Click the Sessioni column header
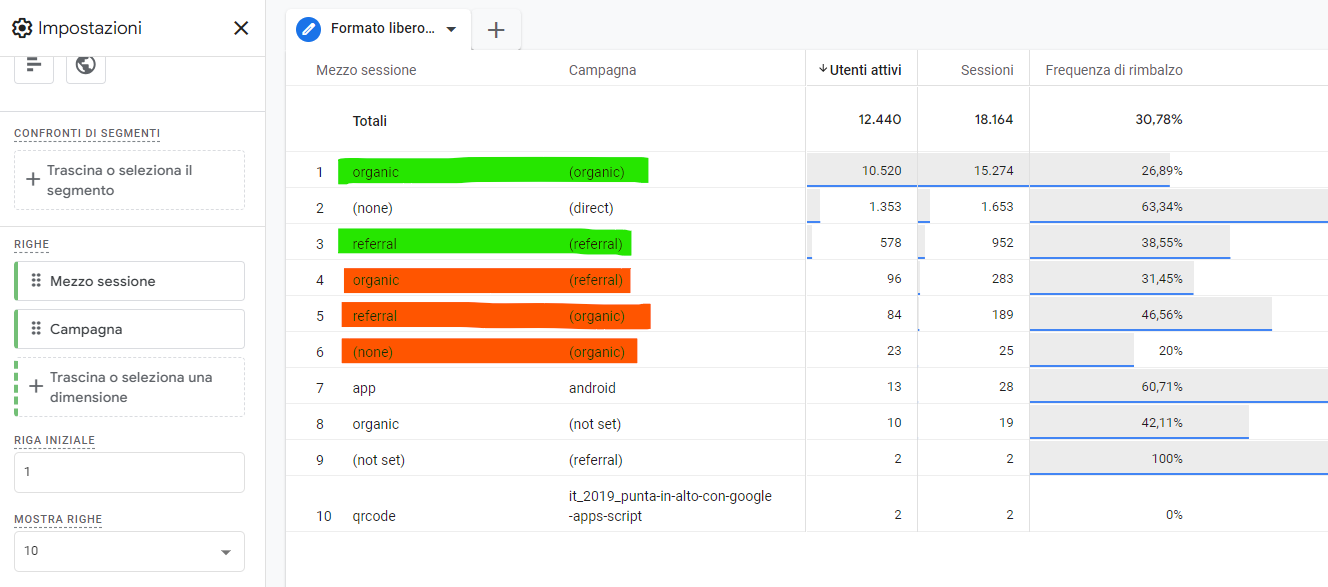1328x587 pixels. coord(987,70)
